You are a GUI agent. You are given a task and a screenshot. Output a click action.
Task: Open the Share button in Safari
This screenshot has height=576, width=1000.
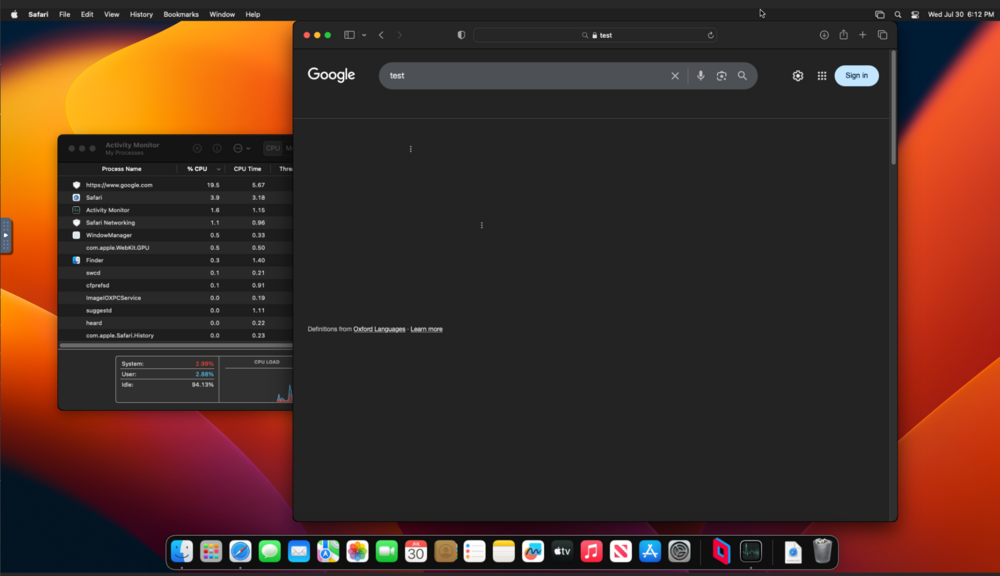click(843, 34)
